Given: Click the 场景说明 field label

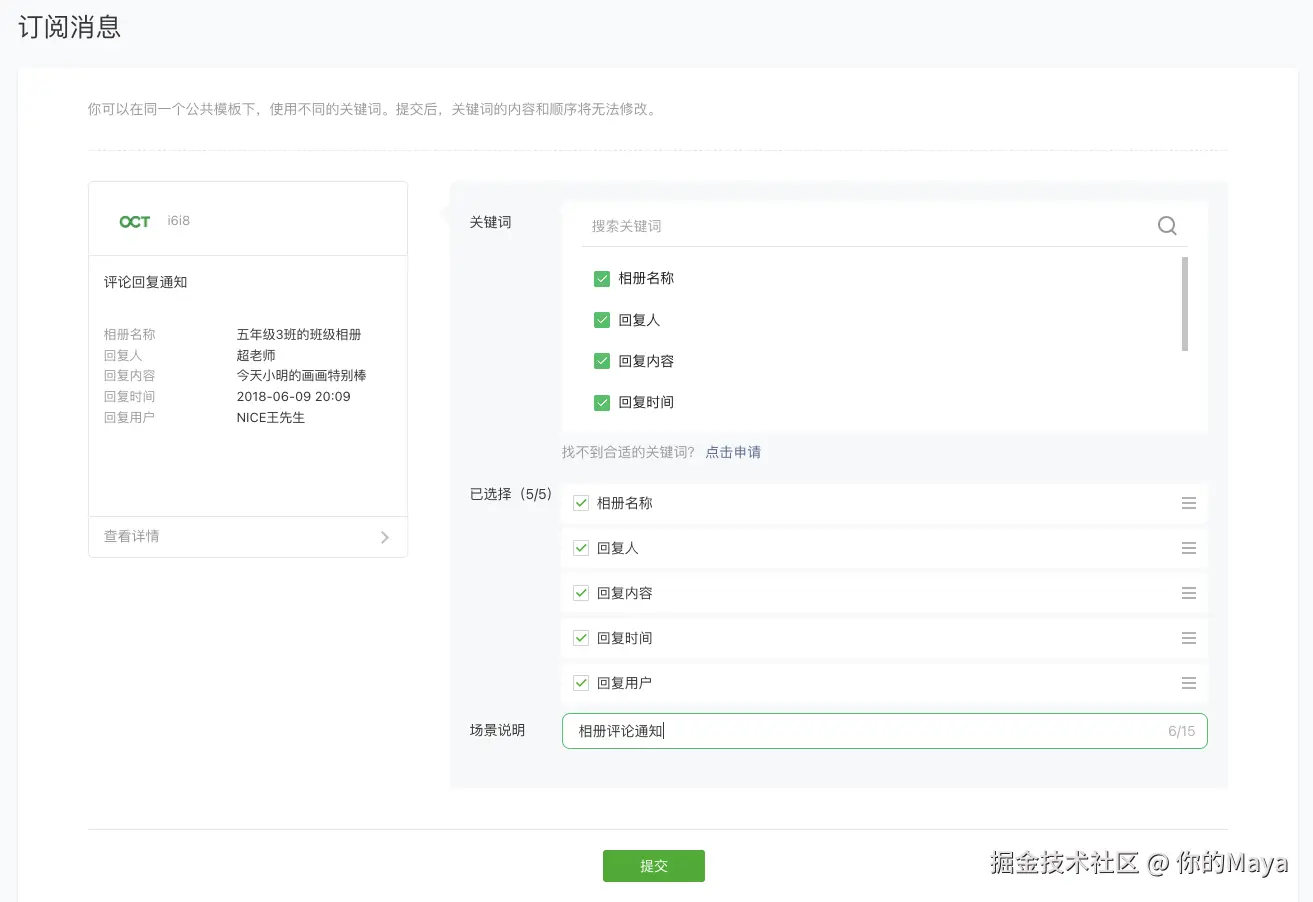Looking at the screenshot, I should point(498,730).
